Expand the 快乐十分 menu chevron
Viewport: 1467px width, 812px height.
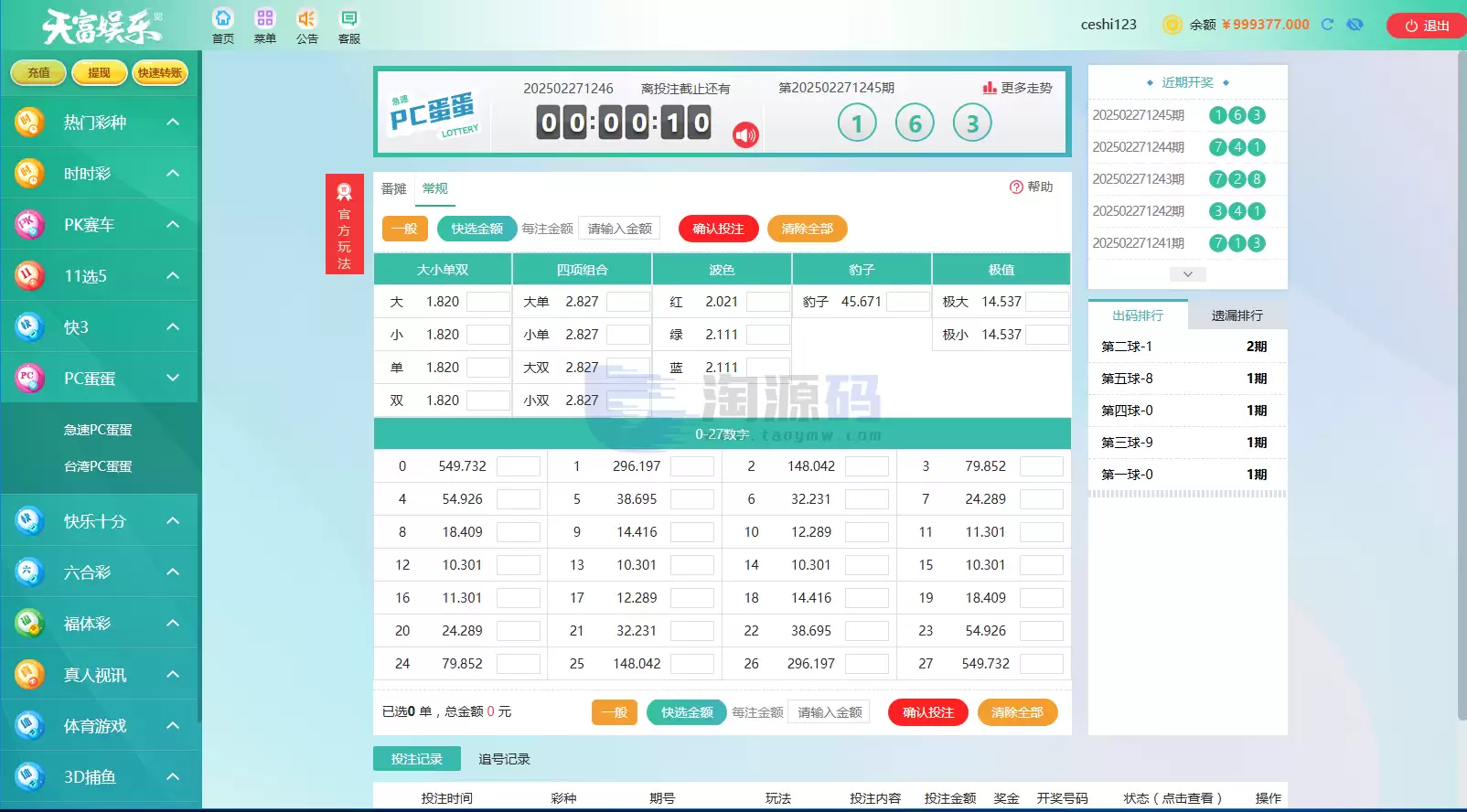pos(173,520)
